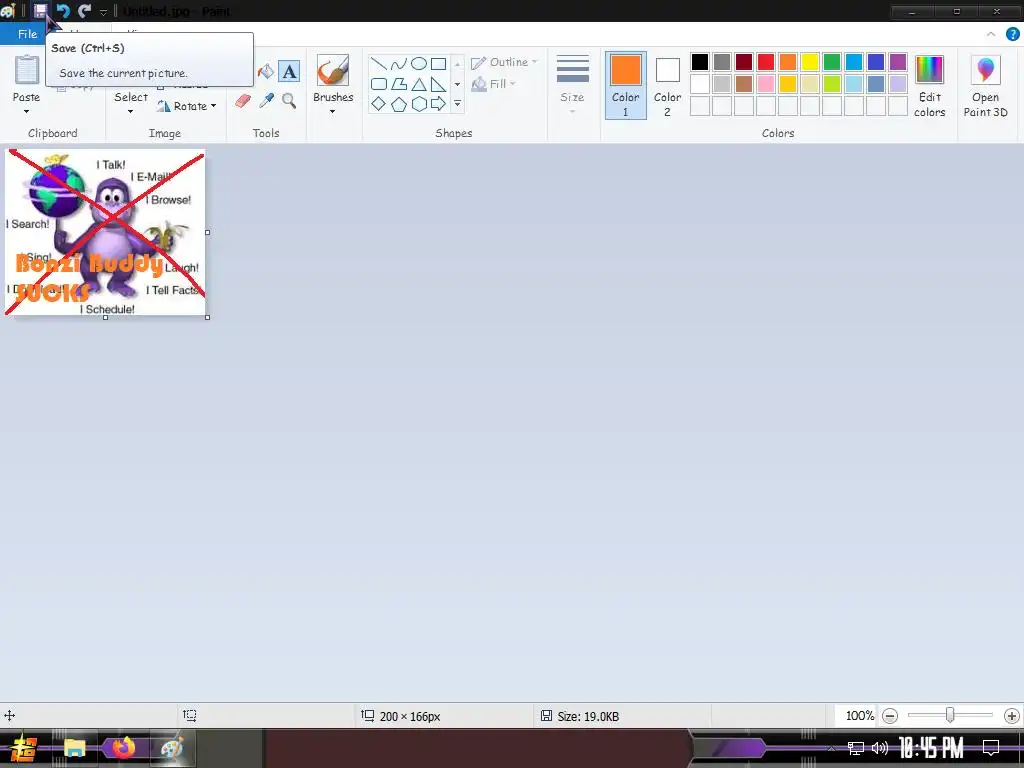Screen dimensions: 1024x768
Task: Click the Save icon in quick access toolbar
Action: point(40,10)
